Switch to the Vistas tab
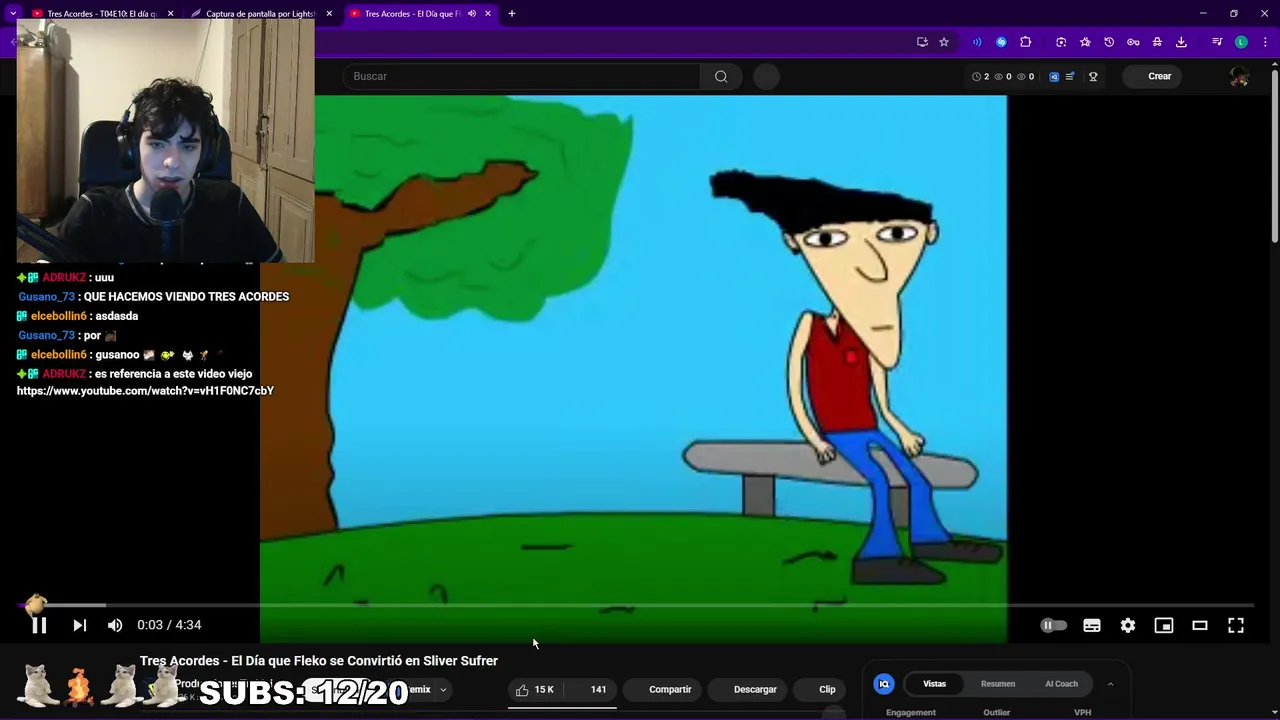The image size is (1280, 720). [934, 684]
